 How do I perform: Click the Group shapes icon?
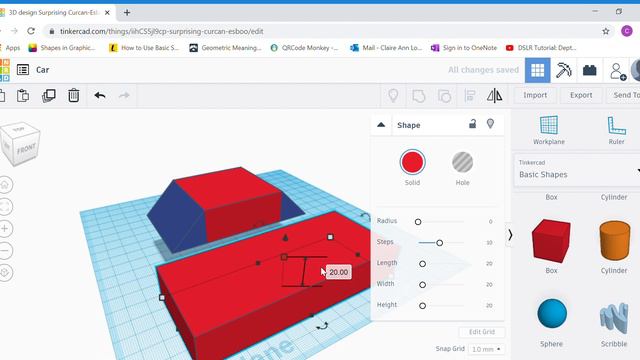click(419, 96)
